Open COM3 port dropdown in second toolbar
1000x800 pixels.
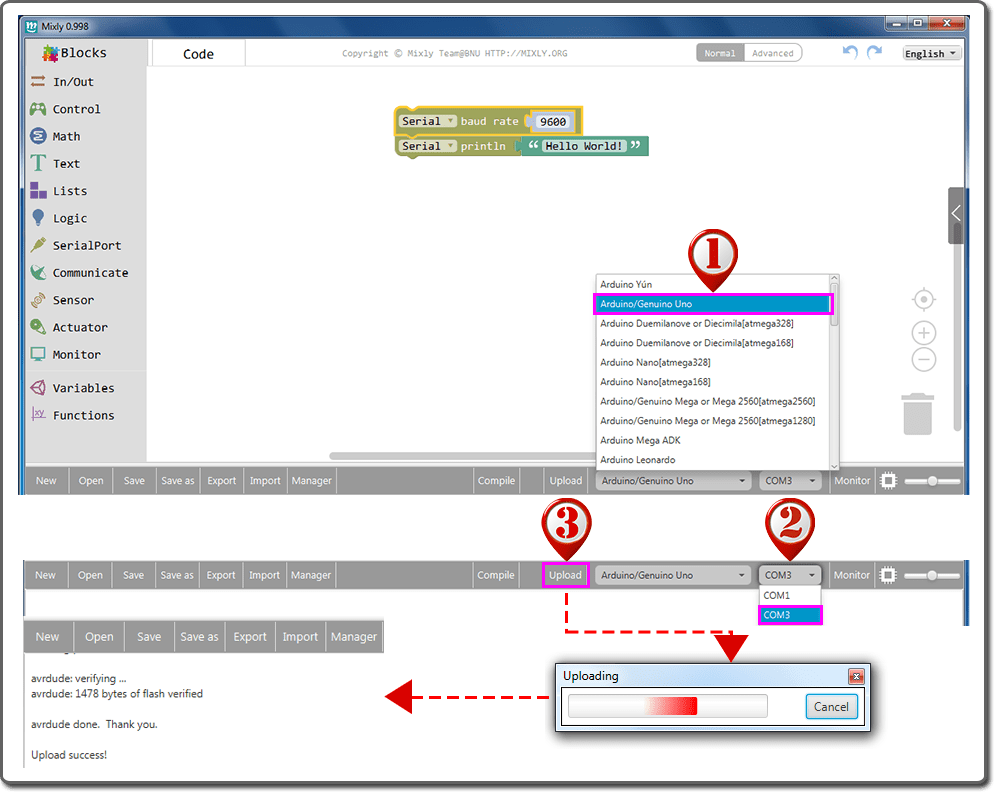point(790,575)
